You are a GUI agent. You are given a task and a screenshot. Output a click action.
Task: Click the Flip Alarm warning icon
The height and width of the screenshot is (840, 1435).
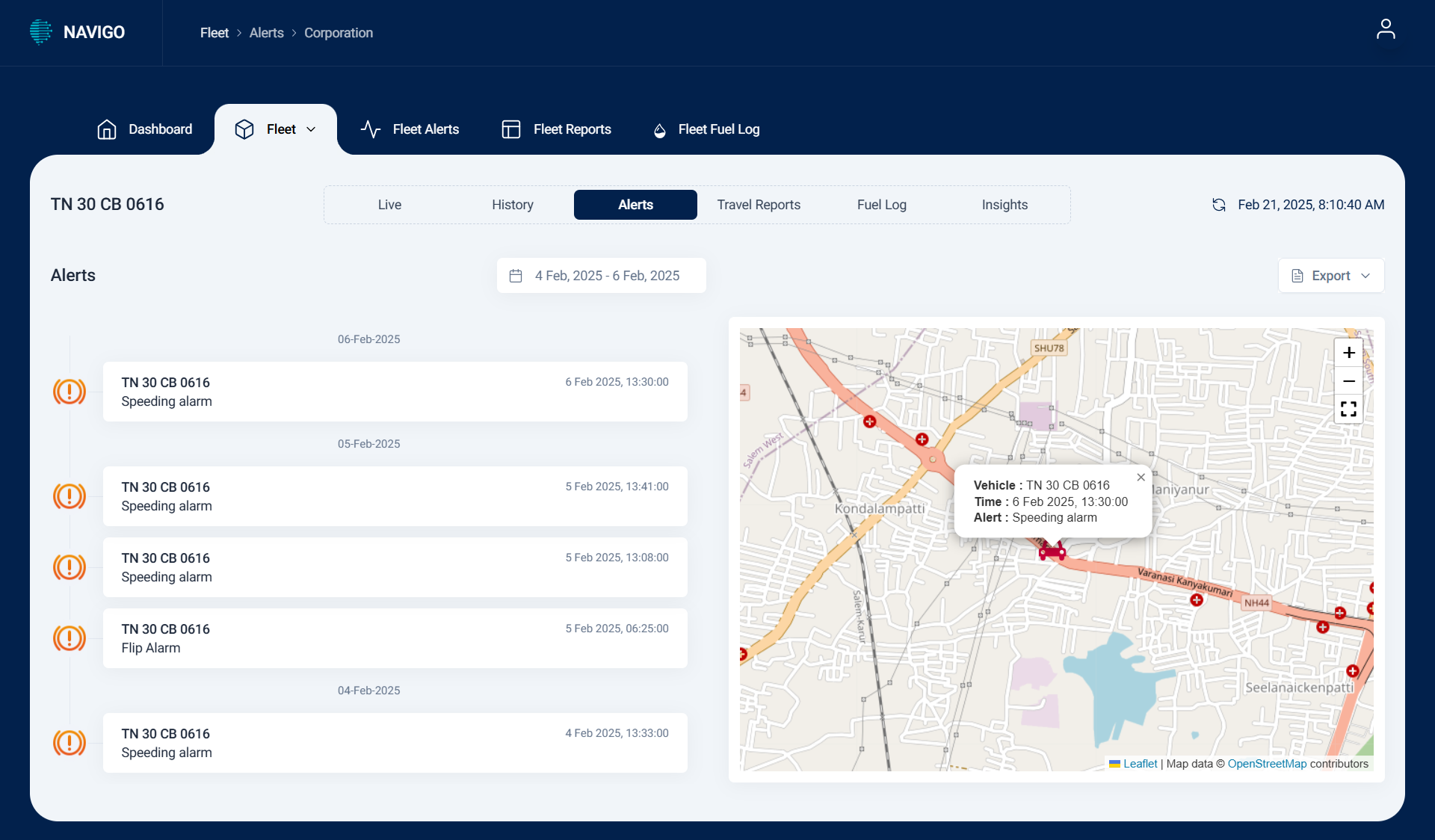pyautogui.click(x=70, y=638)
